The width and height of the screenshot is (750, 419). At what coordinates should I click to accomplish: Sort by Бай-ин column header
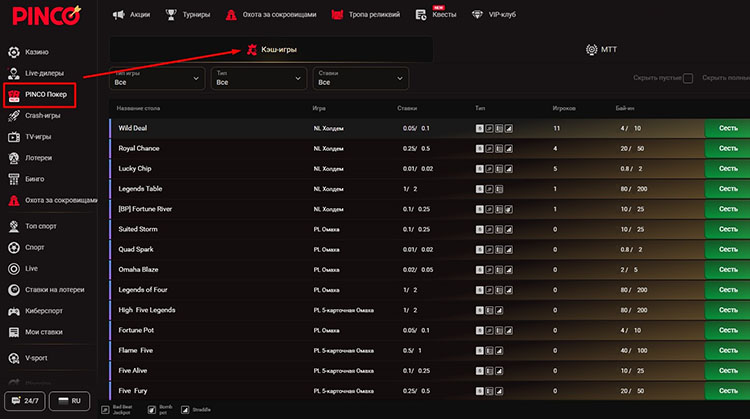pos(625,109)
